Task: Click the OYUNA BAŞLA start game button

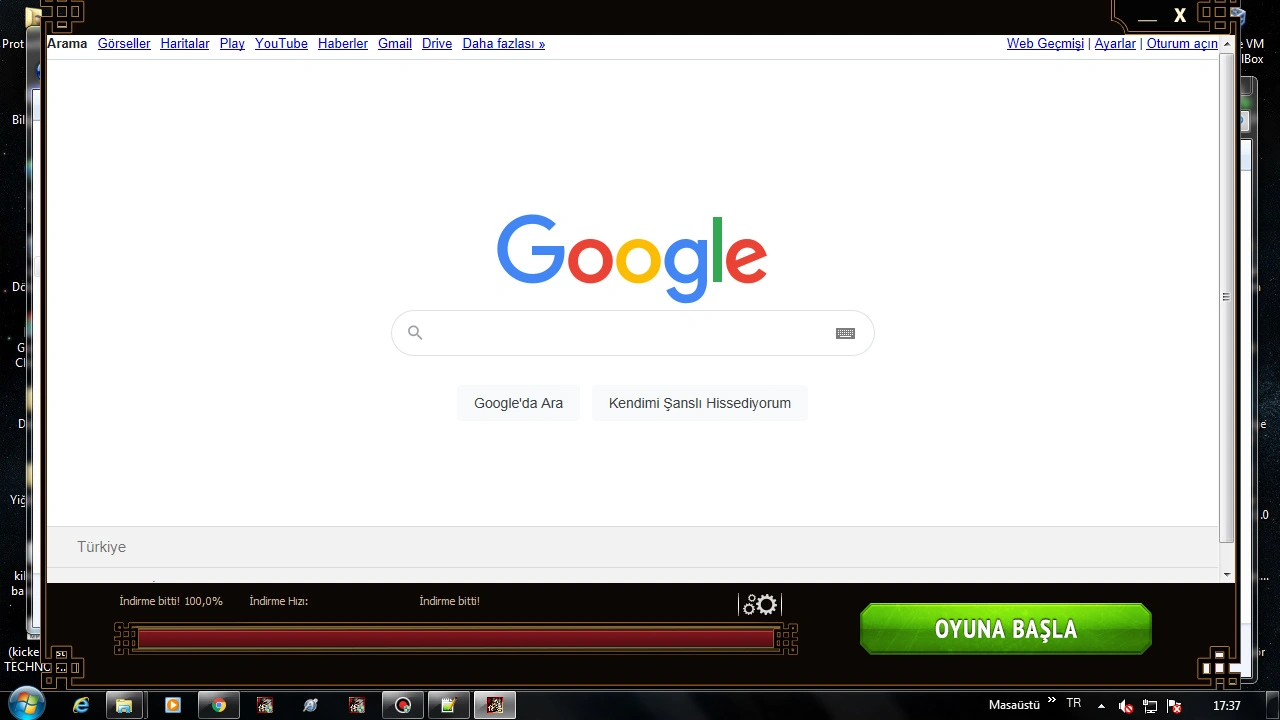Action: coord(1006,629)
